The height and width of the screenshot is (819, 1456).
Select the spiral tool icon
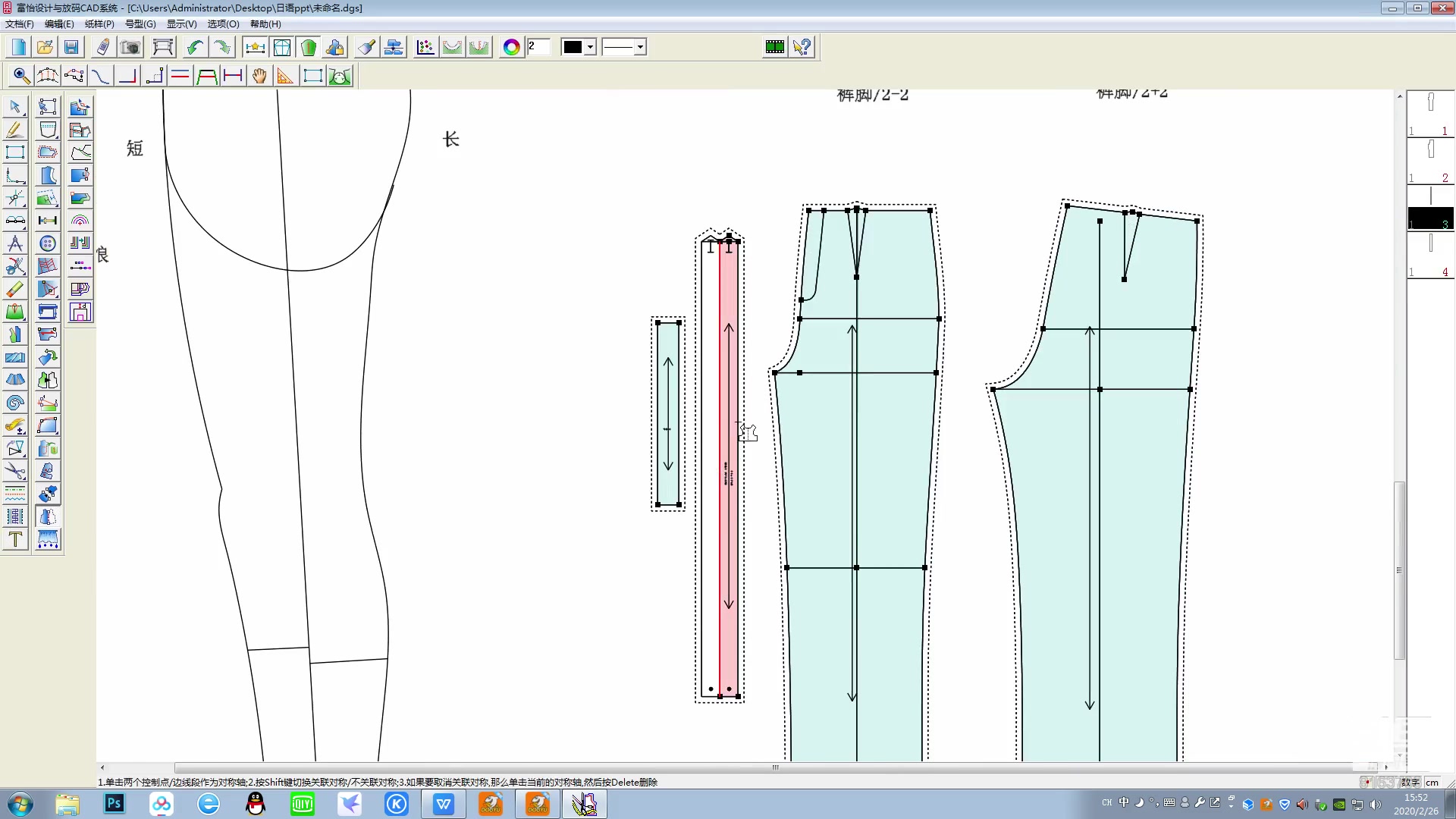[x=15, y=403]
